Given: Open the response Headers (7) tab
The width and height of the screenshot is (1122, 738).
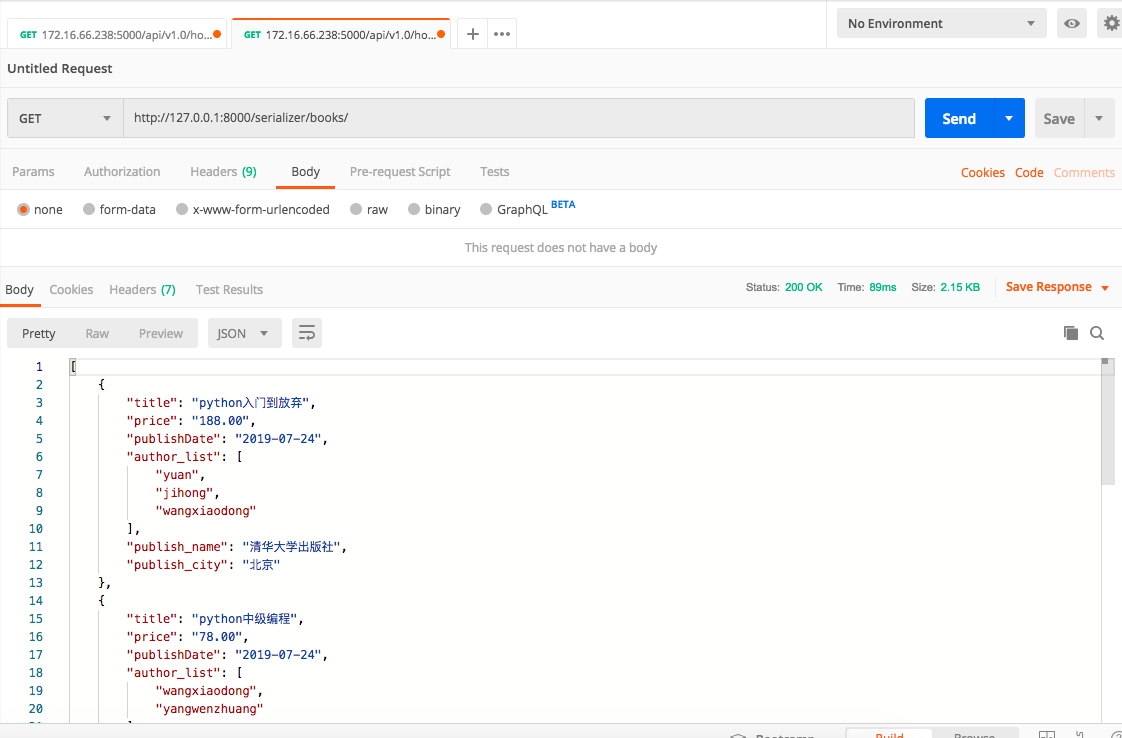Looking at the screenshot, I should (x=142, y=289).
